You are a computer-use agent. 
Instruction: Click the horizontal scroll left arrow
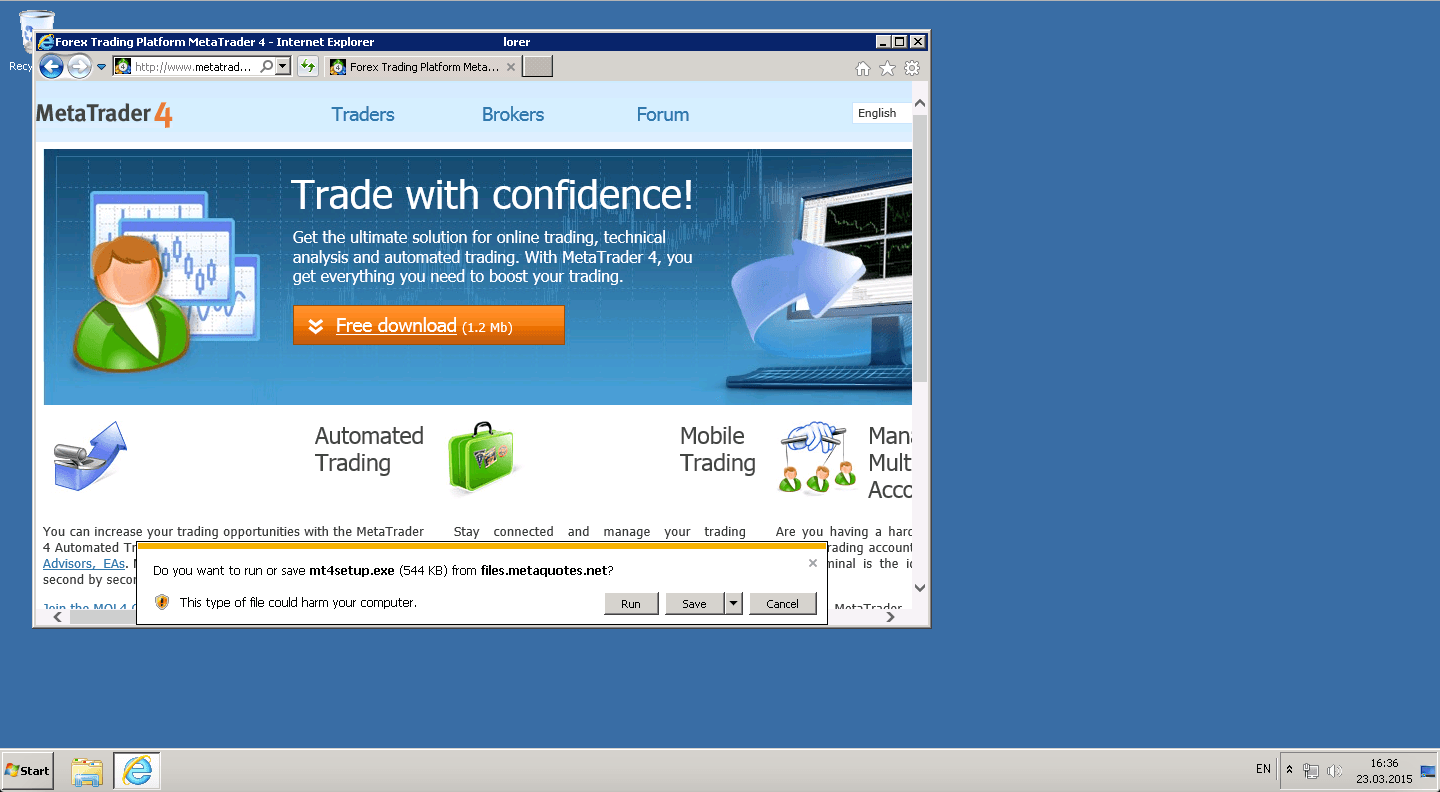tap(57, 618)
